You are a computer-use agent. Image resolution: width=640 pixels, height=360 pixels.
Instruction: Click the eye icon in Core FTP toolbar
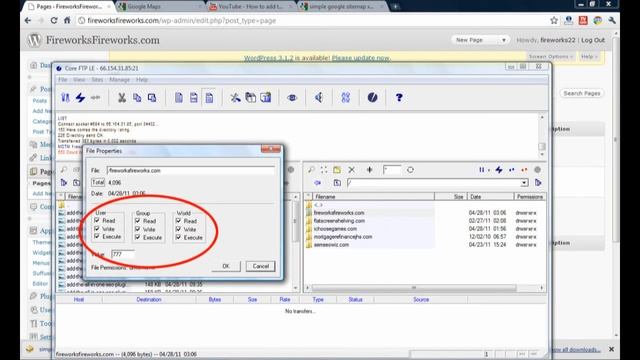[291, 98]
